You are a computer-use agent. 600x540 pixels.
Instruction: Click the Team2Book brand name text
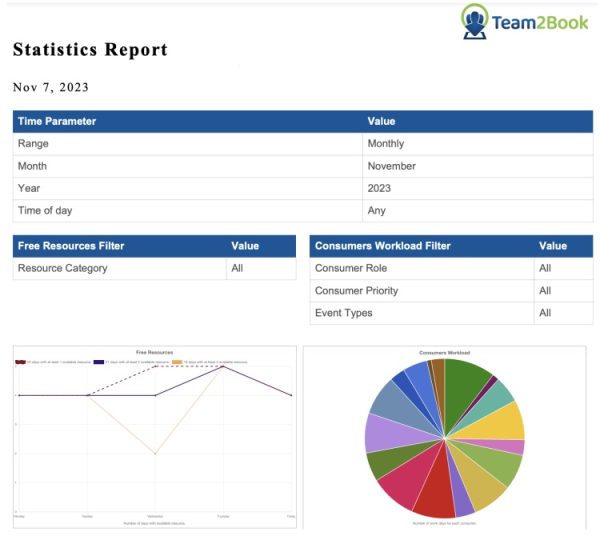click(539, 22)
